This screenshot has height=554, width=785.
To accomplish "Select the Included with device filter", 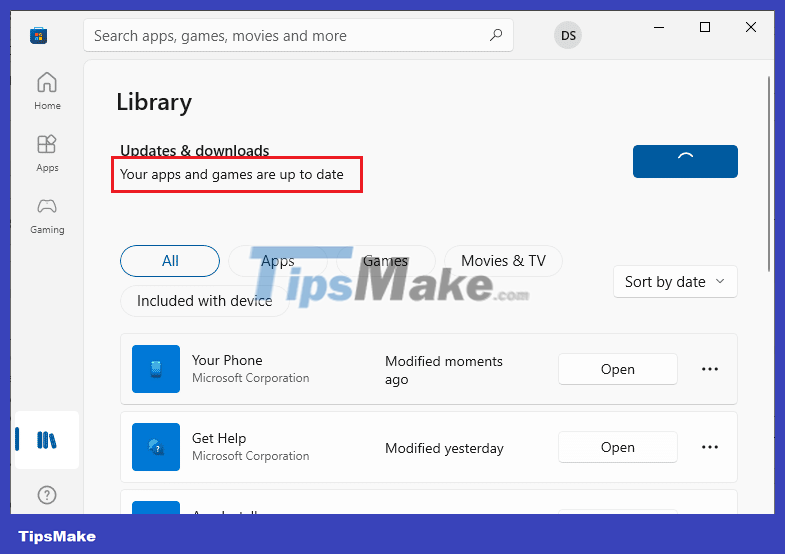I will click(205, 301).
